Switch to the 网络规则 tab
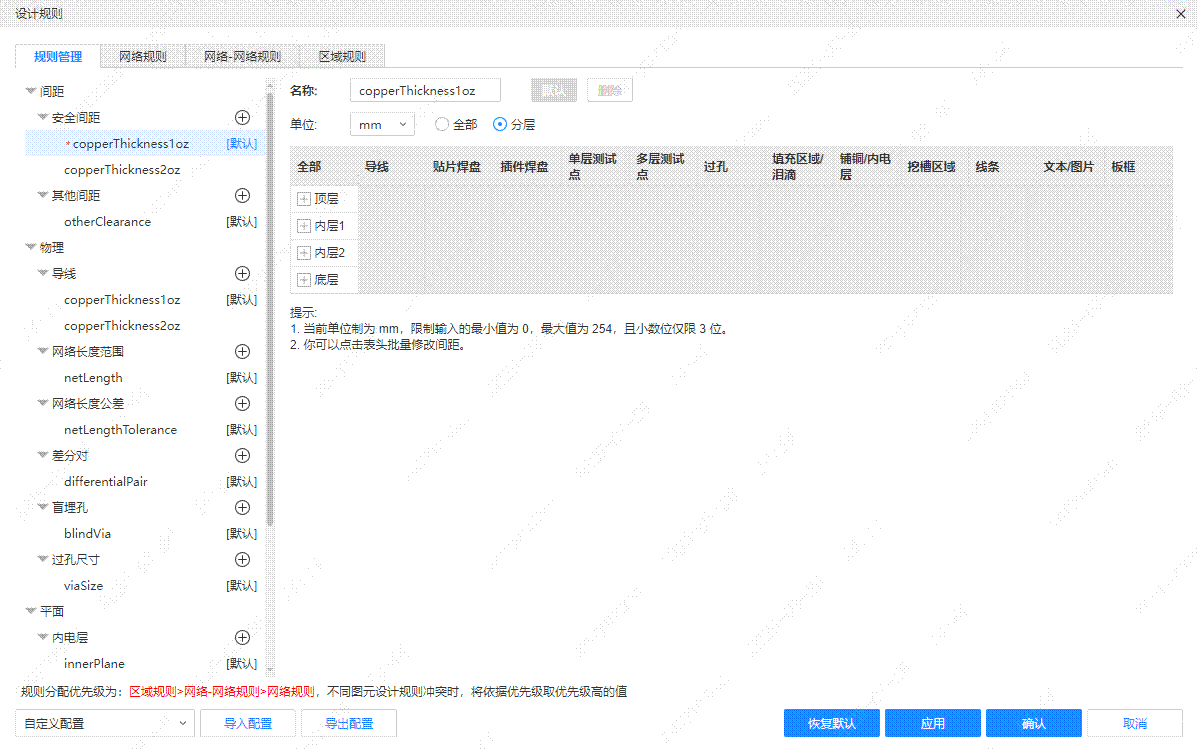Image resolution: width=1197 pixels, height=750 pixels. click(x=142, y=56)
